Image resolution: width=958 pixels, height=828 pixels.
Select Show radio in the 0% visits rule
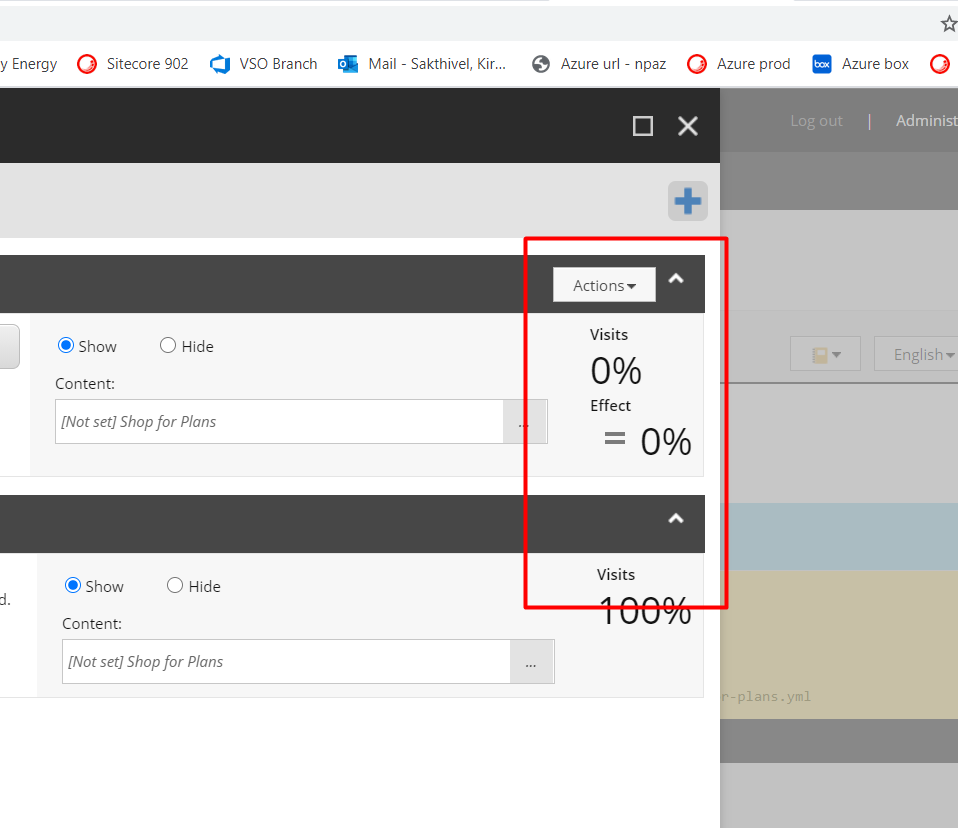[66, 346]
